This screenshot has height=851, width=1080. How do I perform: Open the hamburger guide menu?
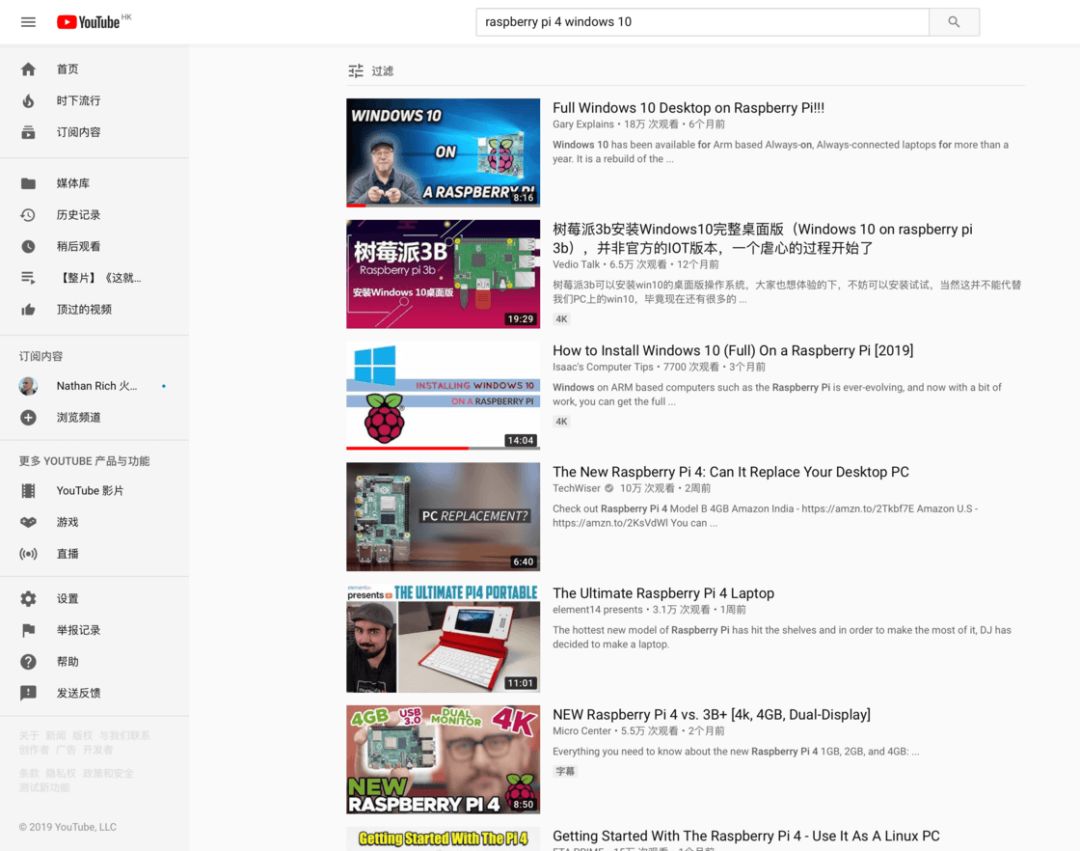tap(28, 22)
